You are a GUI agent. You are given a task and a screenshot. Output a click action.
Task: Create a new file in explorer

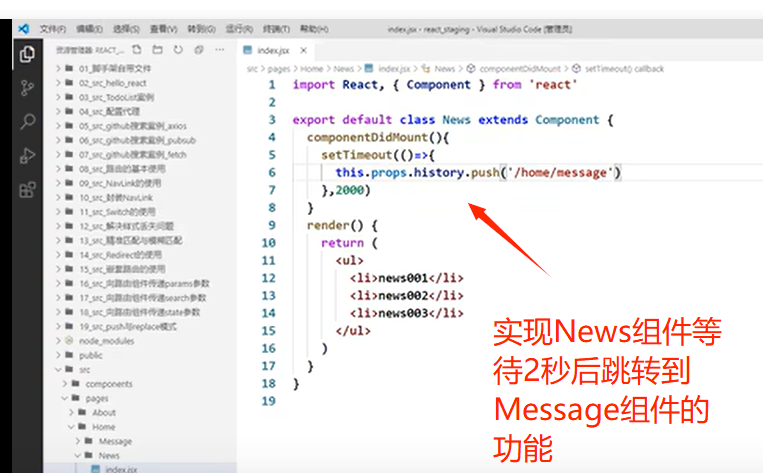coord(137,50)
